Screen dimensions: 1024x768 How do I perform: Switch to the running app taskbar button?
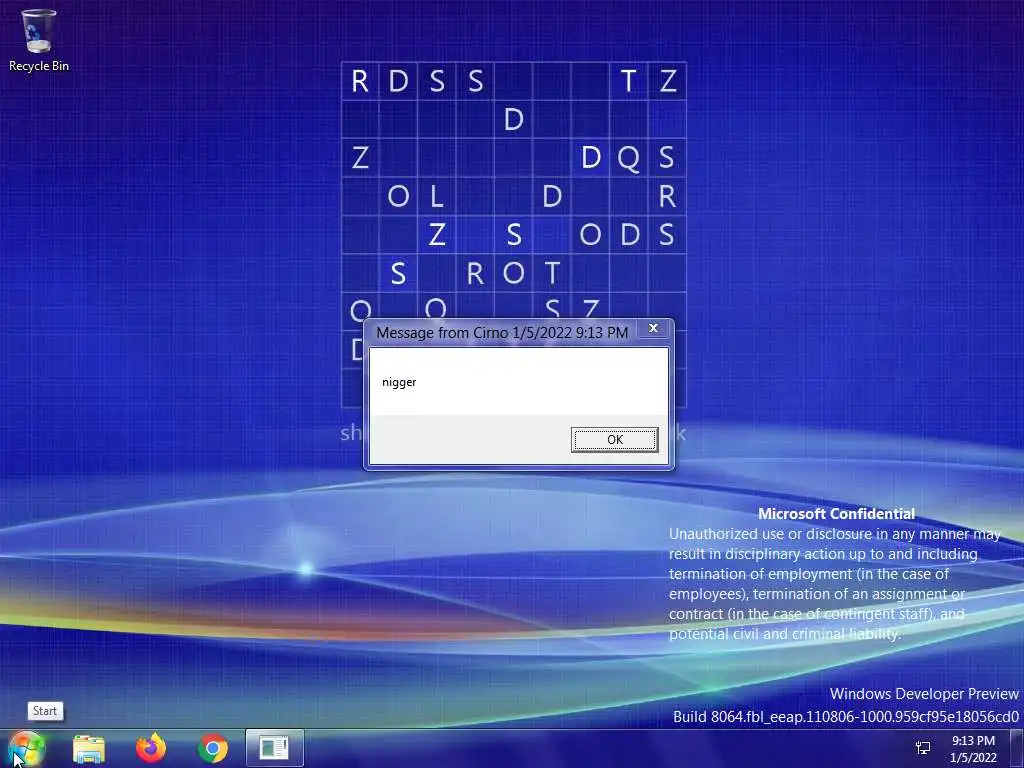(x=275, y=748)
